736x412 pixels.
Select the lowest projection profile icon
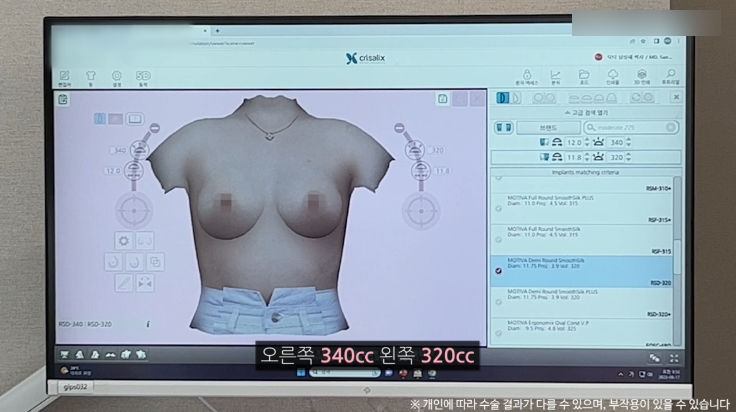(x=574, y=98)
